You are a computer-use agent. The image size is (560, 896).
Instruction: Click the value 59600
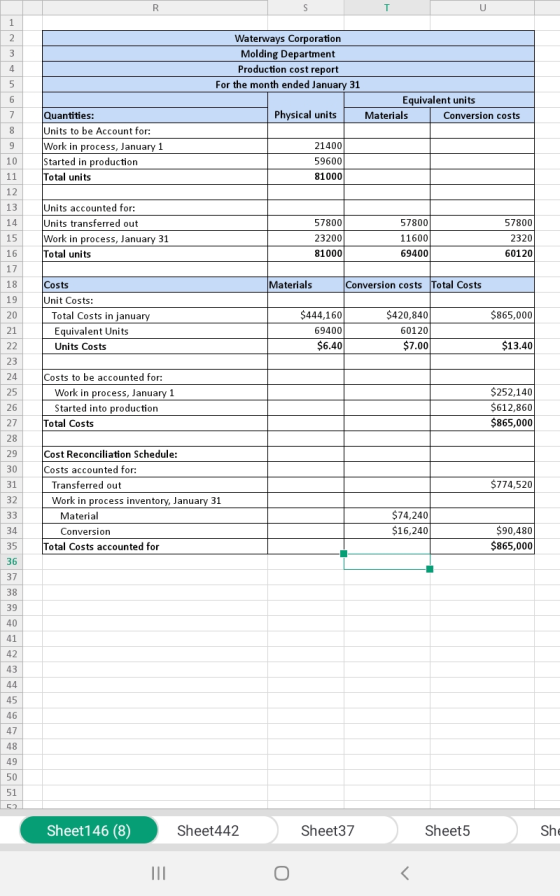328,161
